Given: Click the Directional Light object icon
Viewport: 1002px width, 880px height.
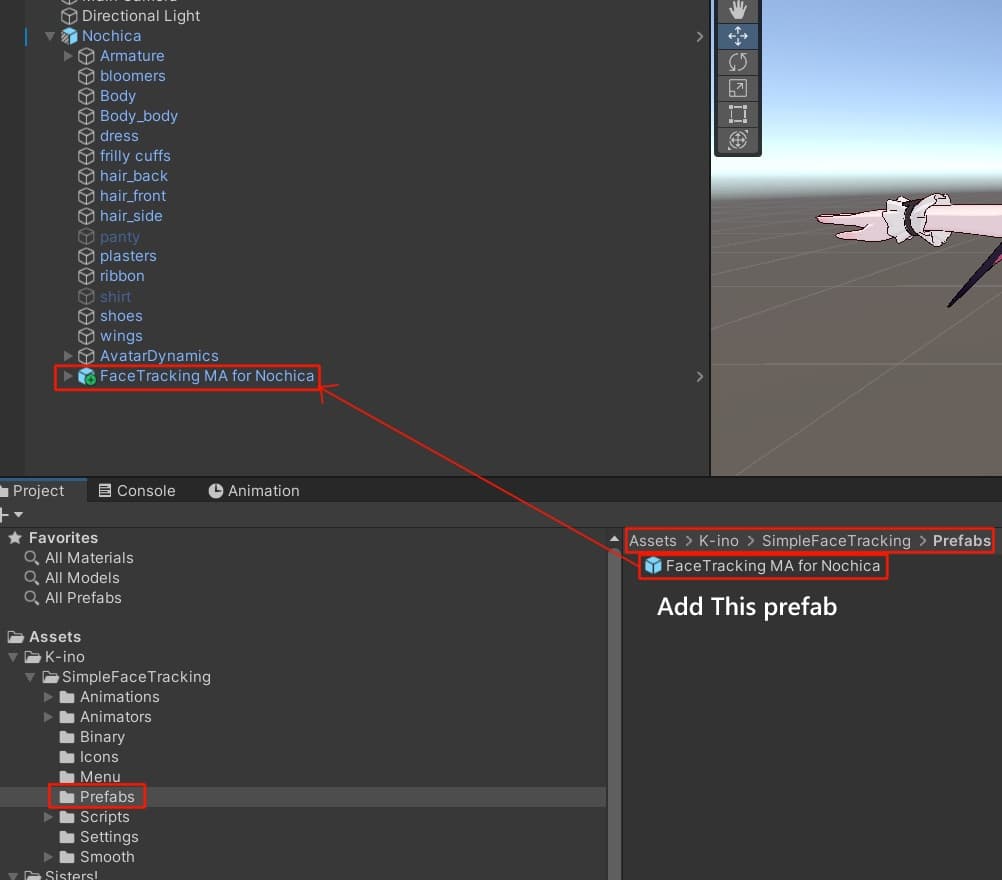Looking at the screenshot, I should click(69, 16).
